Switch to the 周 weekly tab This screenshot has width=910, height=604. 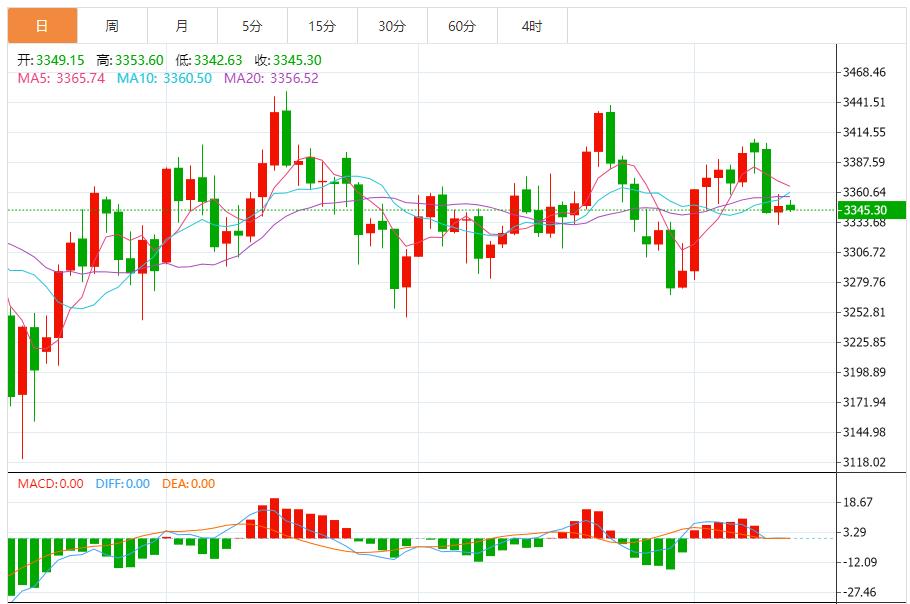(112, 26)
